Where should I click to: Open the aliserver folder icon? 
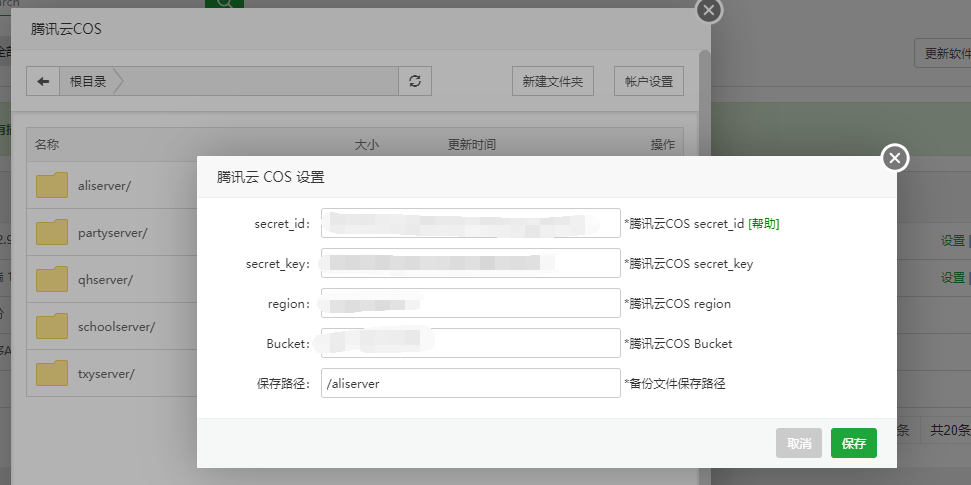[x=52, y=185]
